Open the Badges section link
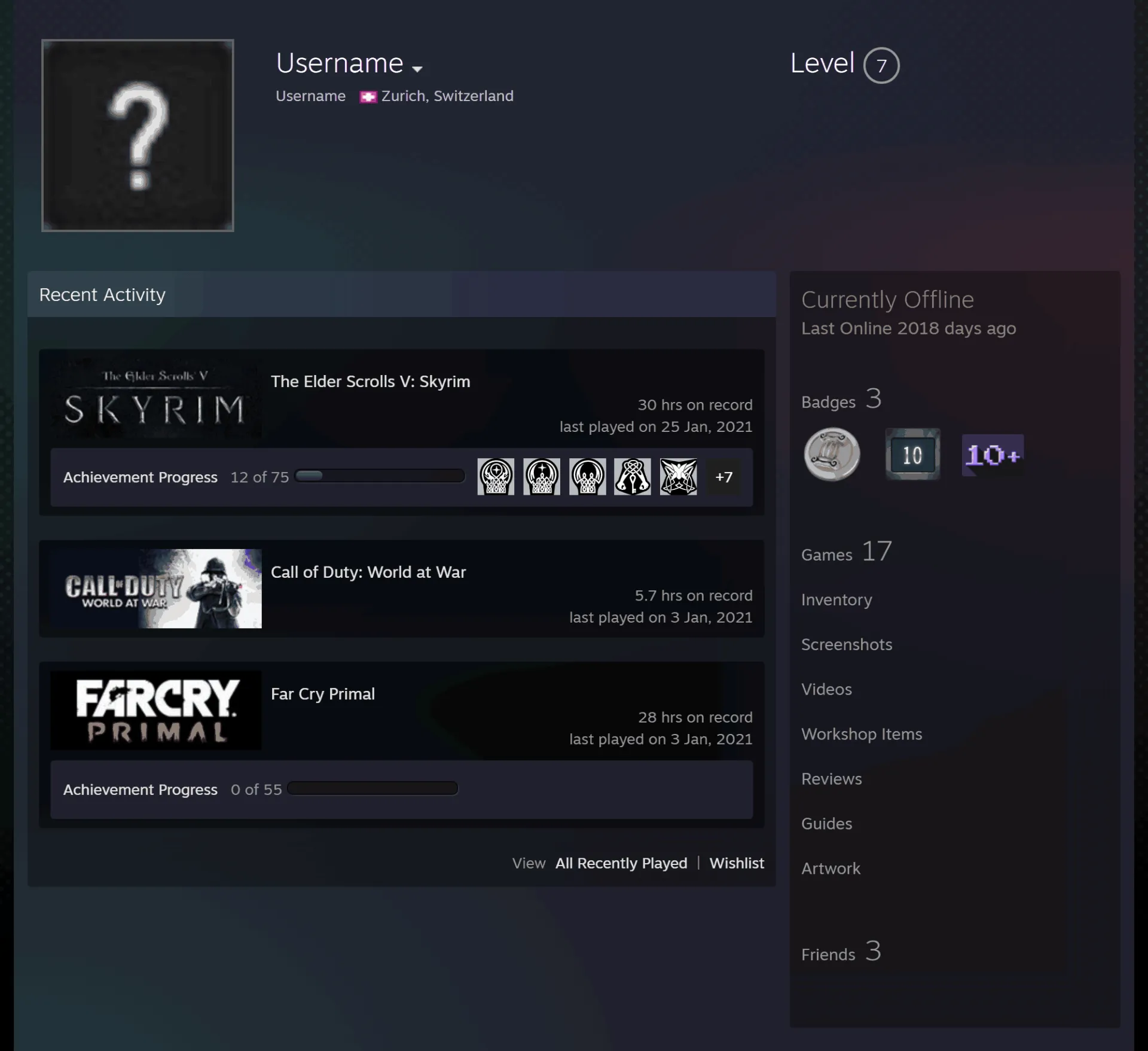Viewport: 1148px width, 1051px height. pos(841,399)
